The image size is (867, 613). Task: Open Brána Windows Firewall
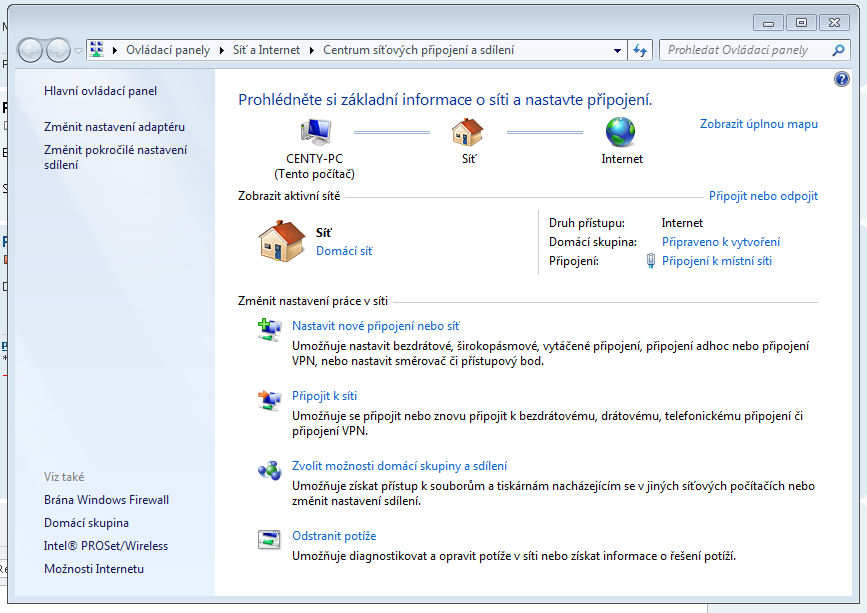[x=107, y=500]
